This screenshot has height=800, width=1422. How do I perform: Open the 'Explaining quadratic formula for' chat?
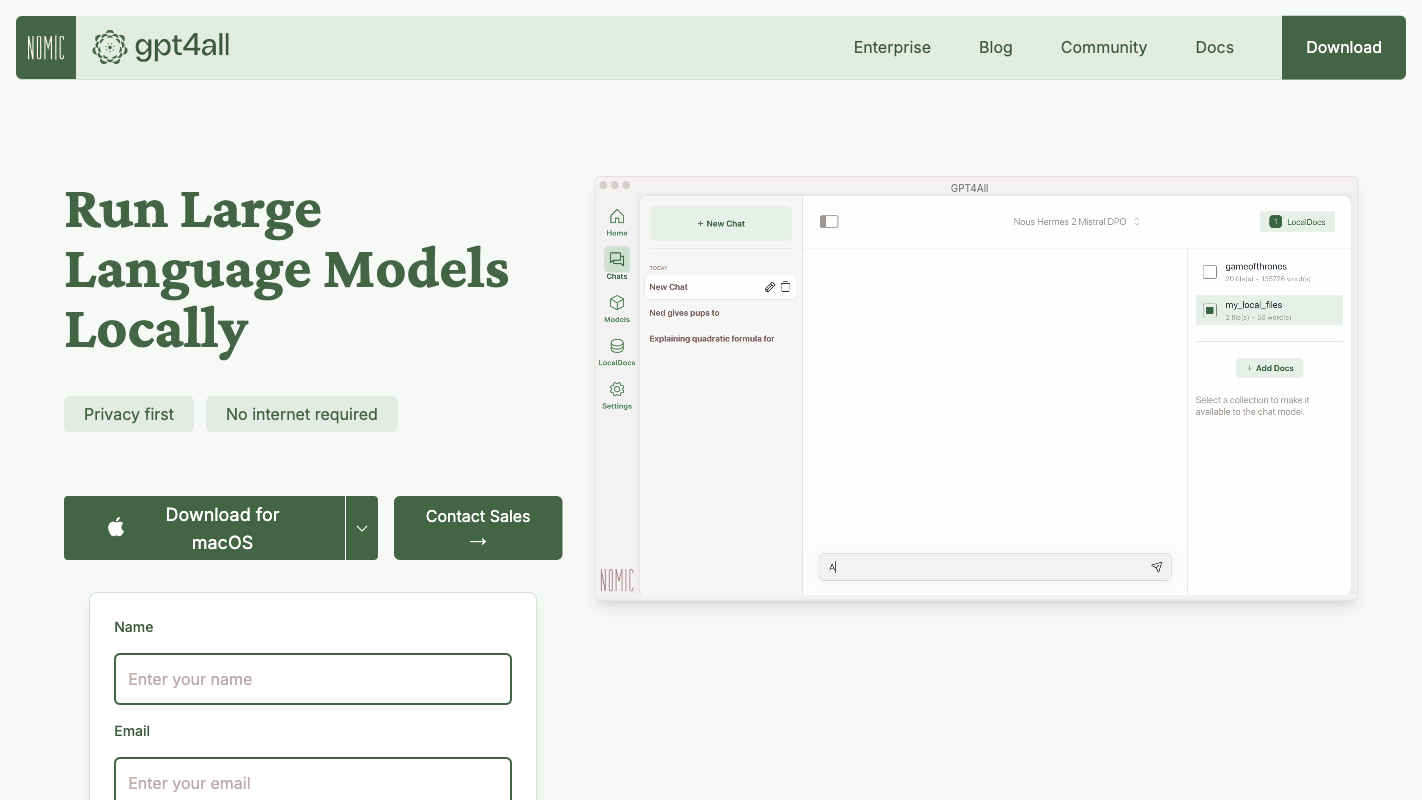click(712, 339)
